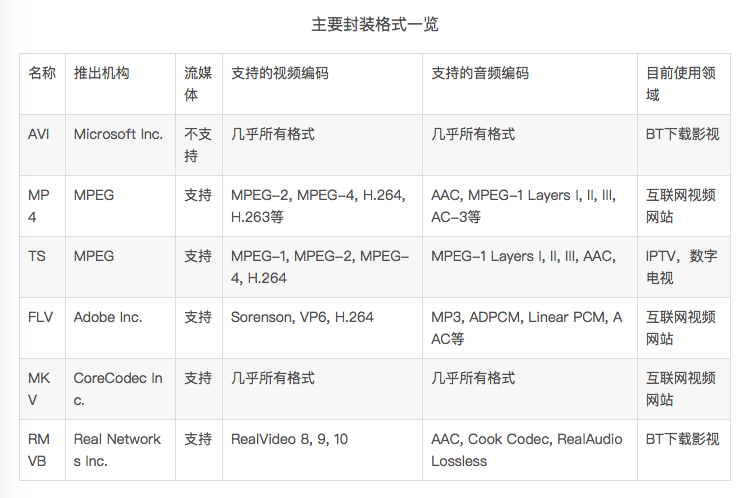Image resolution: width=748 pixels, height=498 pixels.
Task: Click 支持 in the RMVB row
Action: tap(198, 450)
